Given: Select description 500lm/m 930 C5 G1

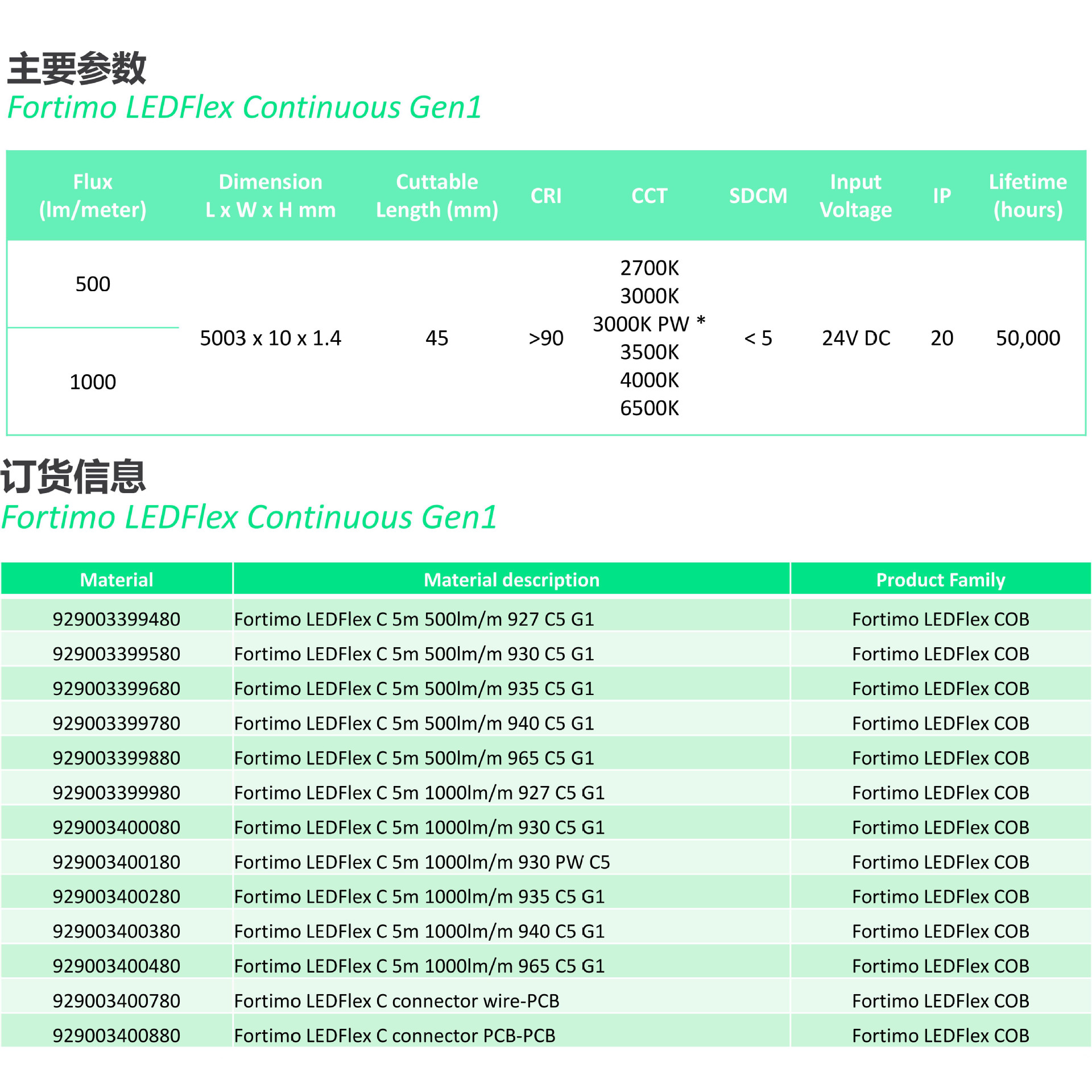Looking at the screenshot, I should coord(414,653).
